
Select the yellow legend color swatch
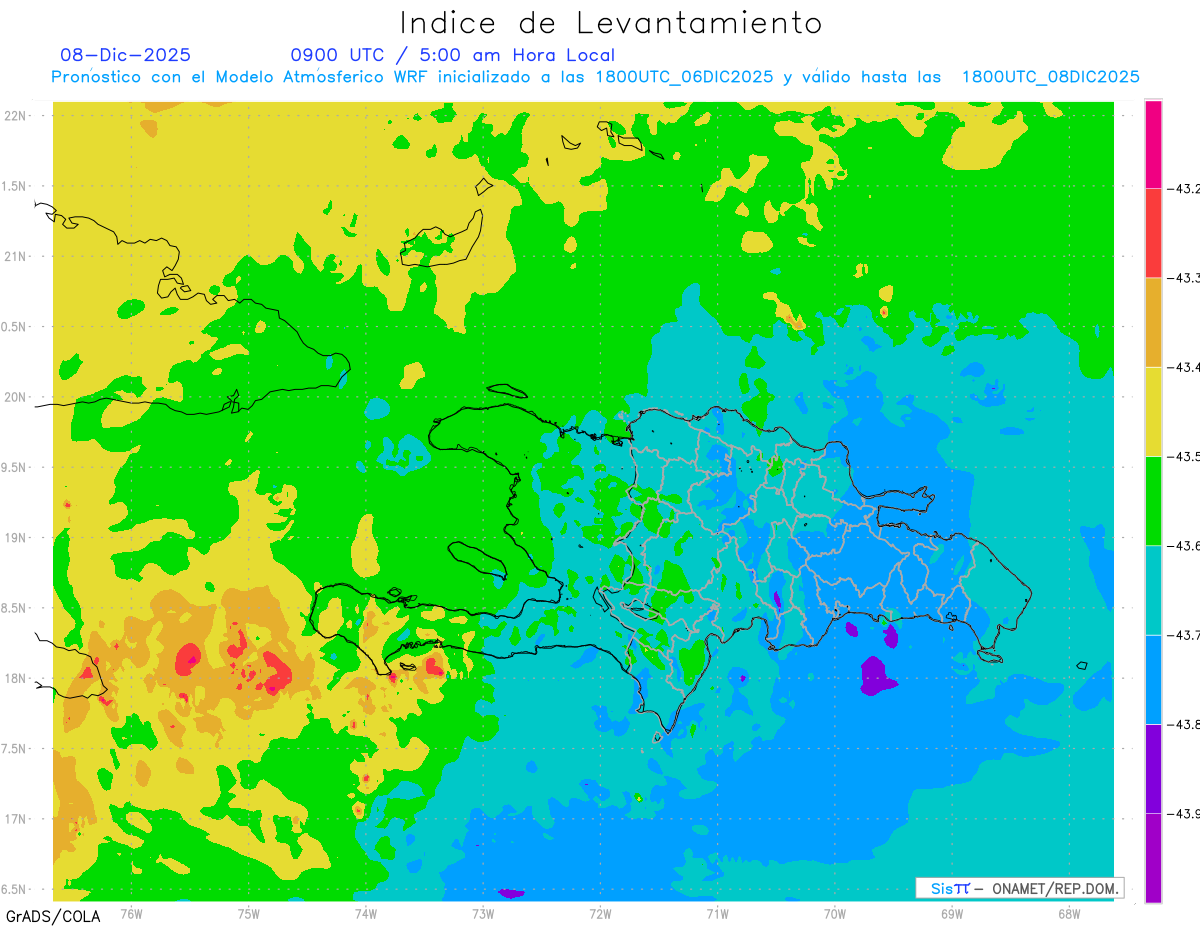tap(1153, 411)
